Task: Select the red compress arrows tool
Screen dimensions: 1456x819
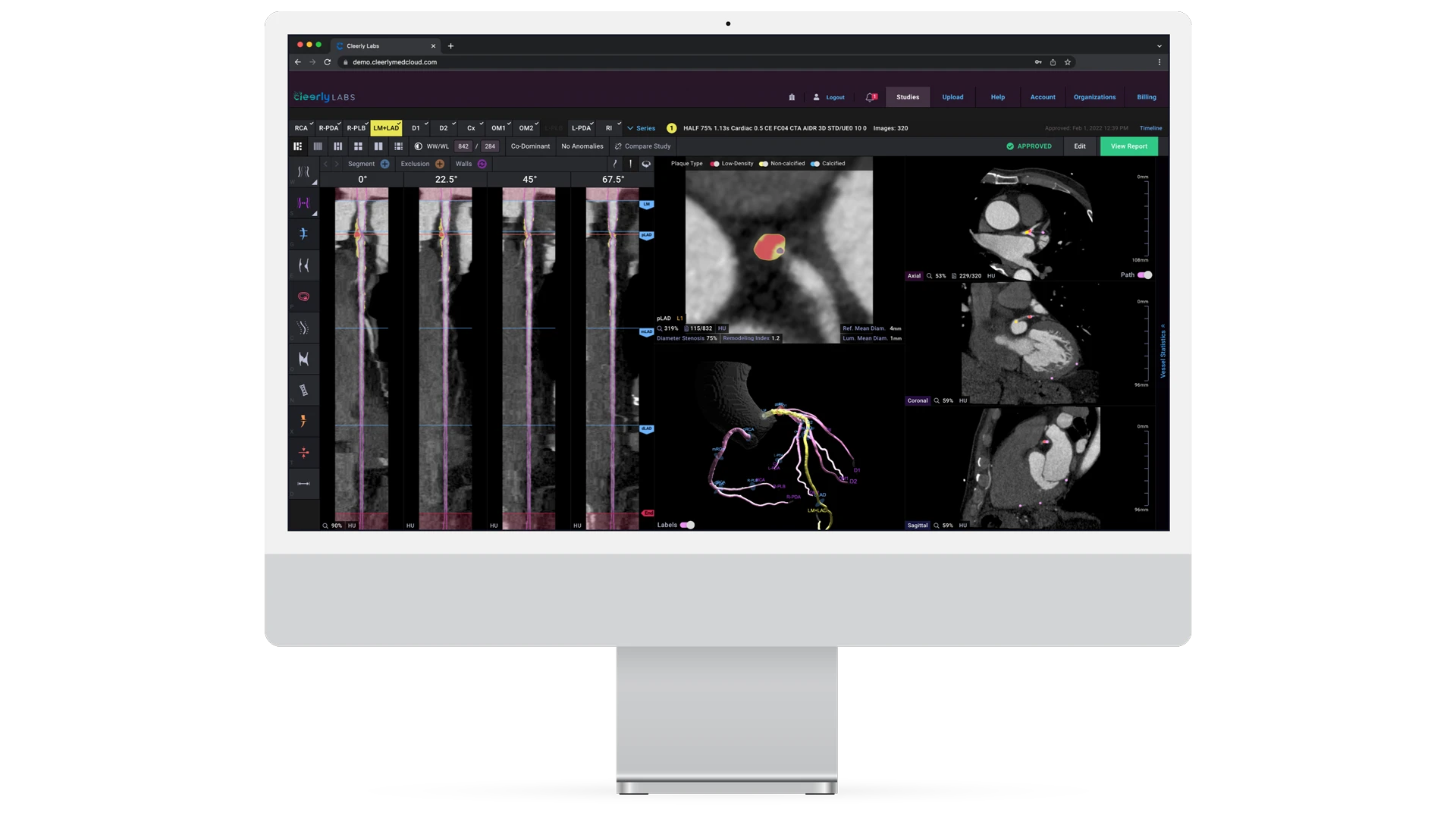Action: click(303, 453)
